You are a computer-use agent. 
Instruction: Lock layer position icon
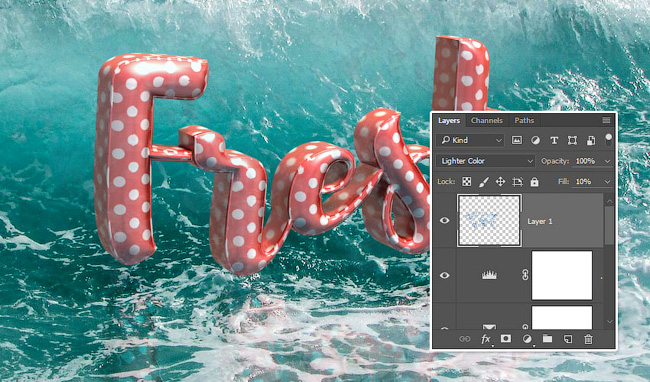click(500, 181)
